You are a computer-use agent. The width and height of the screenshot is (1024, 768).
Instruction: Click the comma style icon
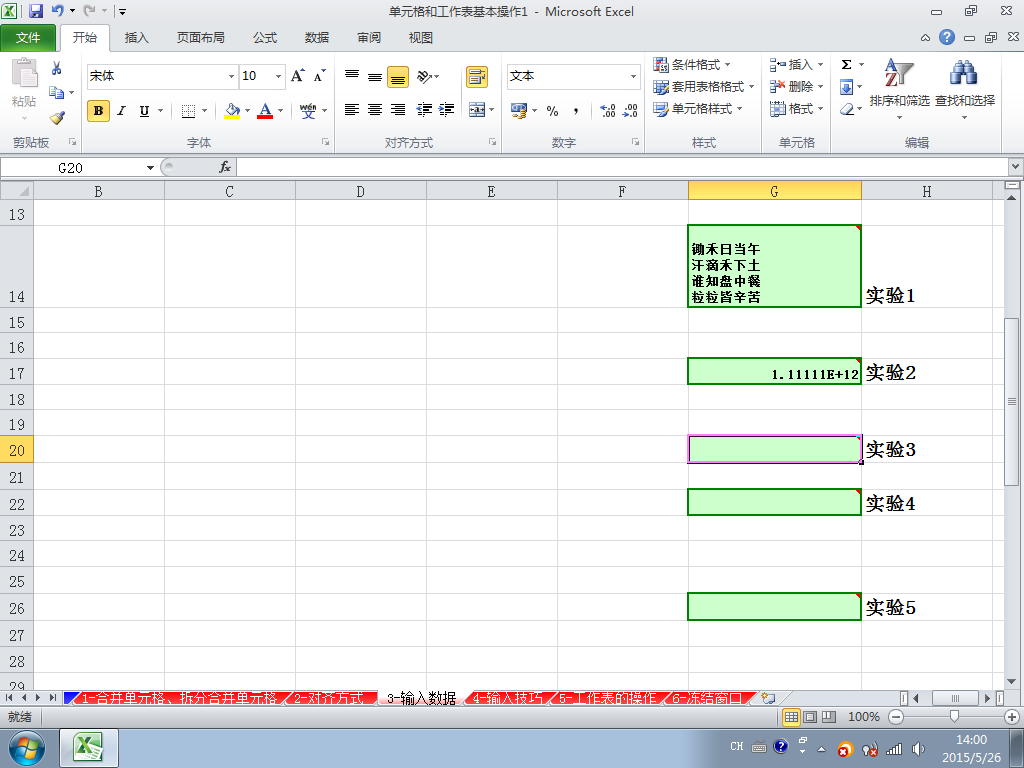(575, 111)
